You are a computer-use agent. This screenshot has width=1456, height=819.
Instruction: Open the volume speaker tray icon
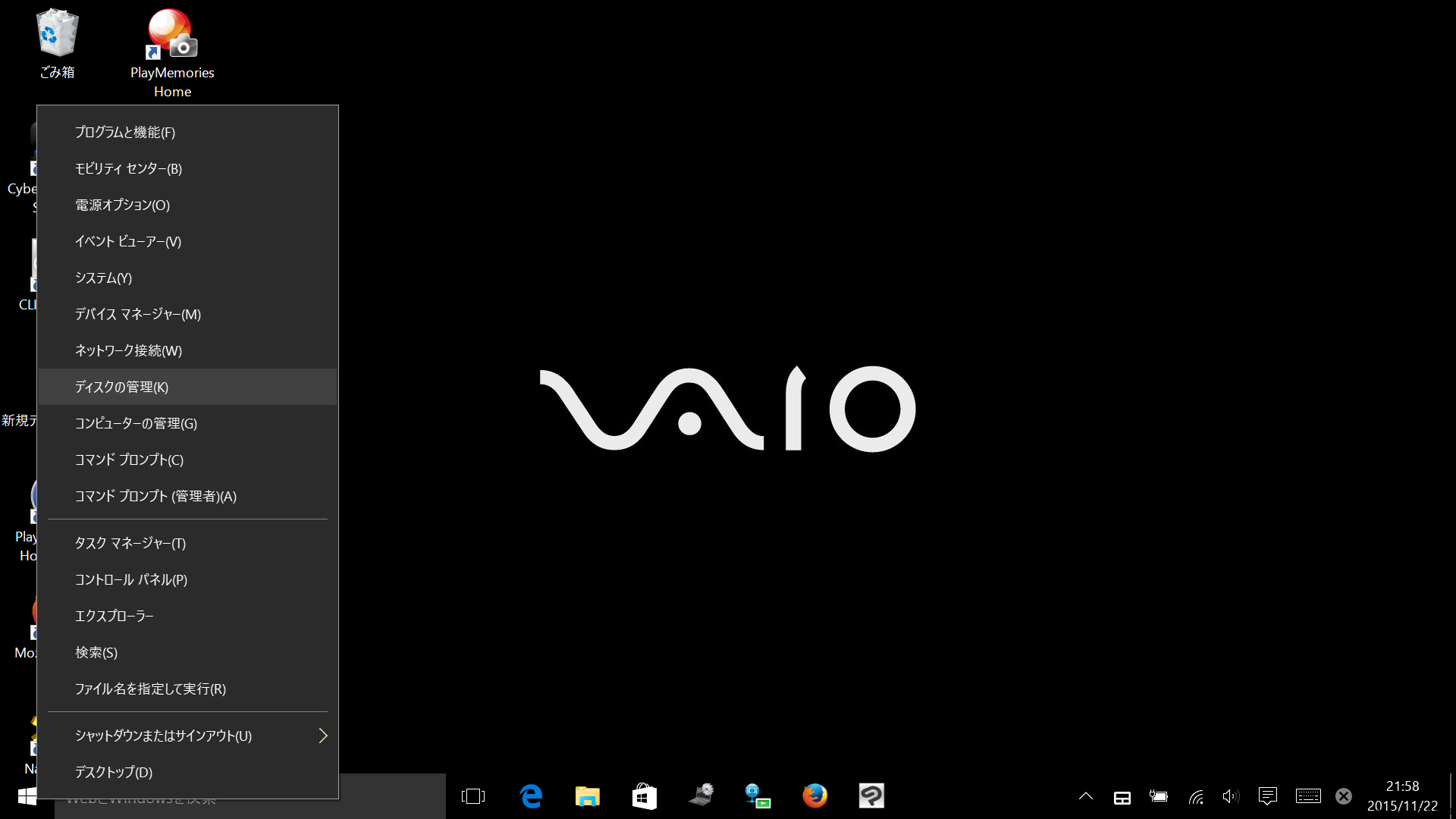[1231, 796]
